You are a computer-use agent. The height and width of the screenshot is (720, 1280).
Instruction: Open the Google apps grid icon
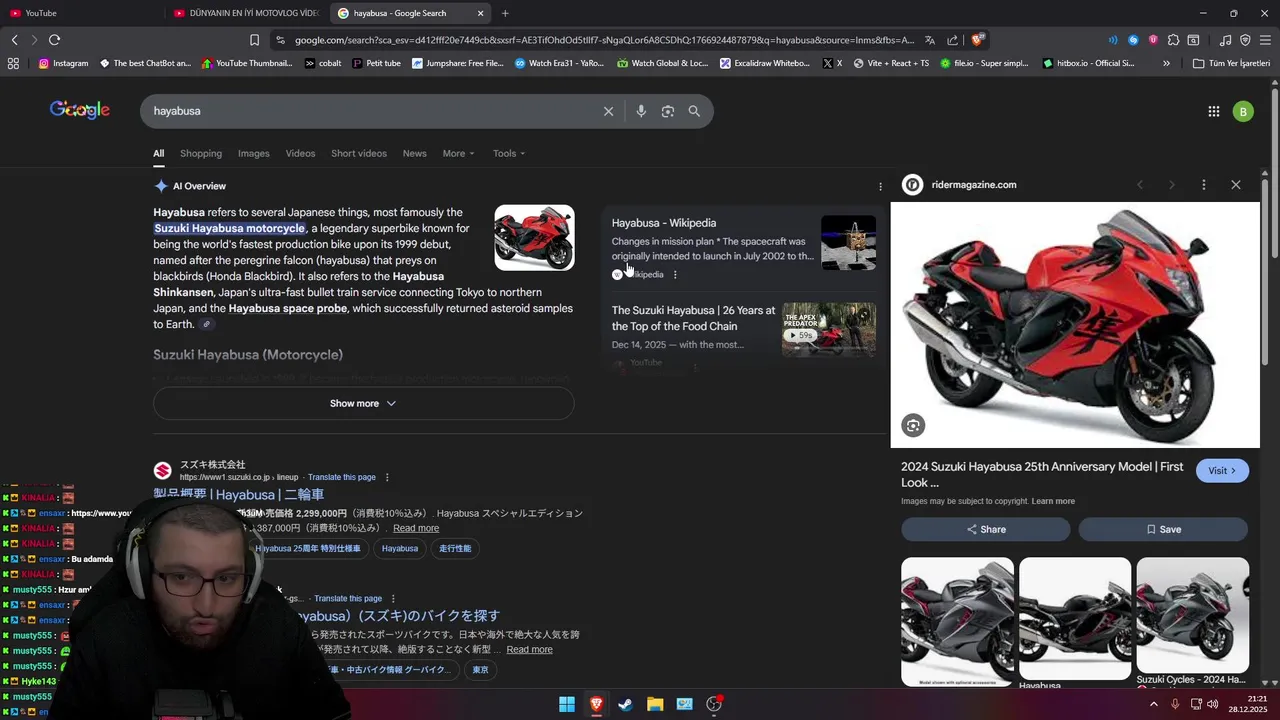[1214, 111]
